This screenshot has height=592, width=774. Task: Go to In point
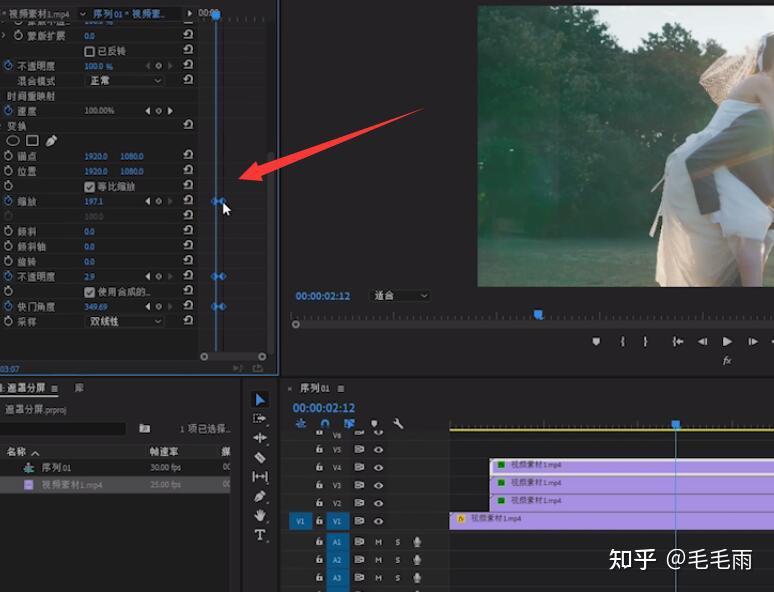click(678, 341)
